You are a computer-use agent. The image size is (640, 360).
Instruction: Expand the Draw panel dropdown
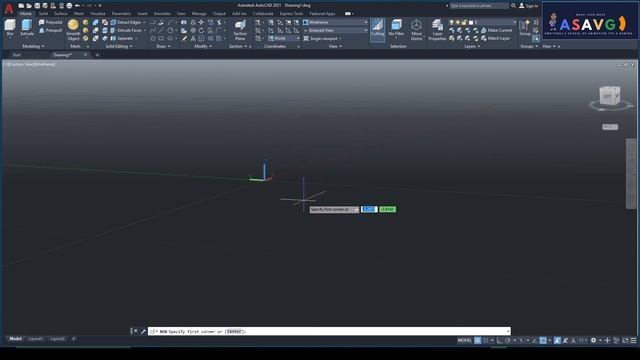(164, 47)
